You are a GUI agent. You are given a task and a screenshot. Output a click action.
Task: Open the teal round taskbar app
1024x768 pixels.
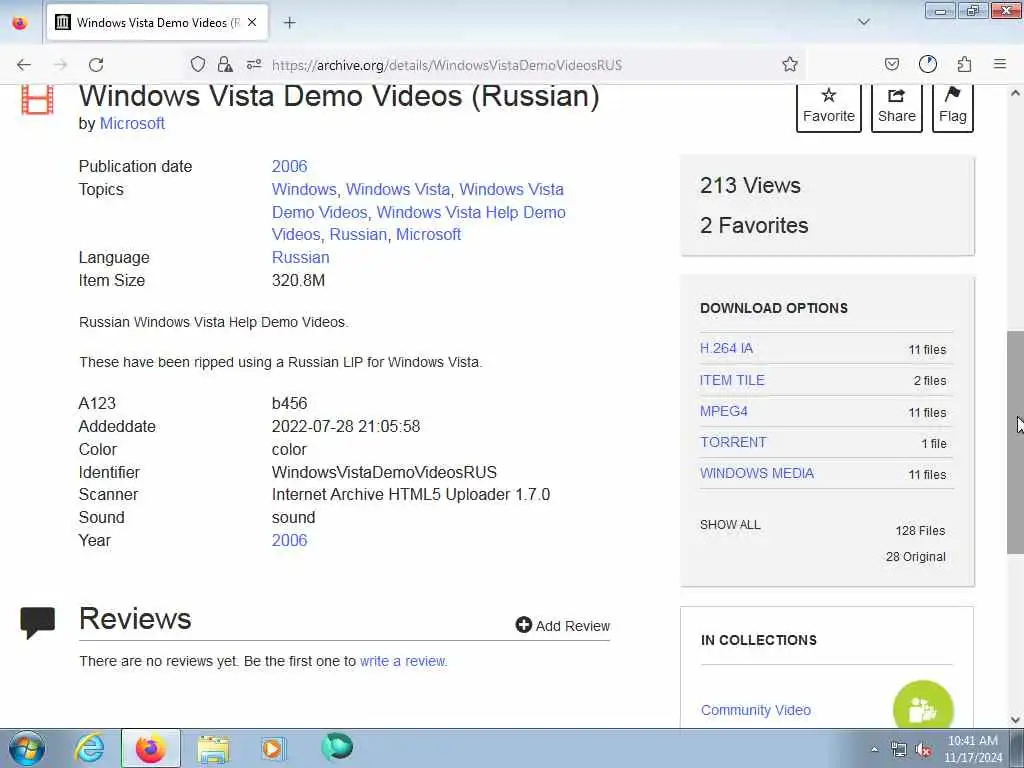click(x=337, y=747)
